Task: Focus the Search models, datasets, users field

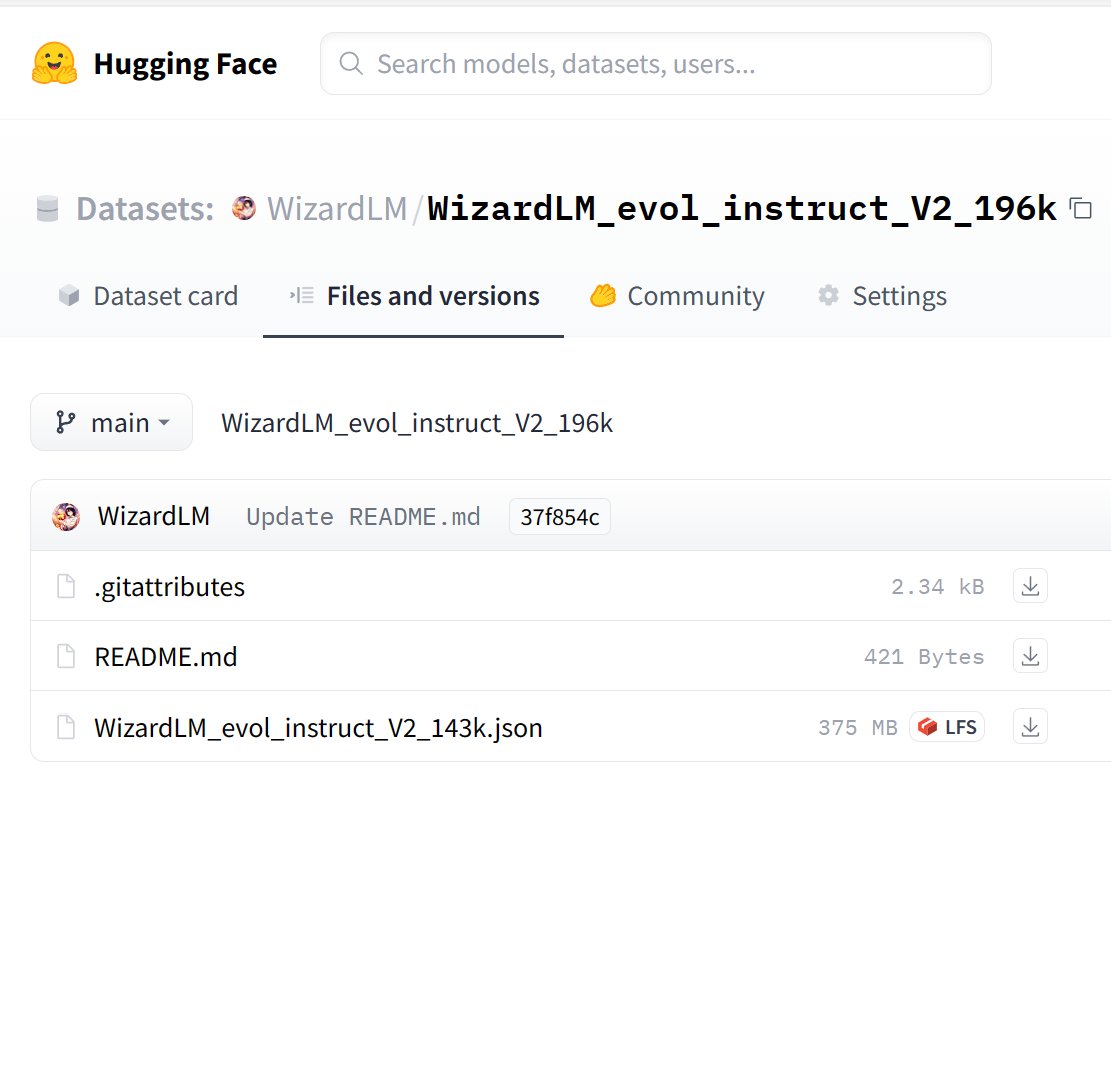Action: coord(655,64)
